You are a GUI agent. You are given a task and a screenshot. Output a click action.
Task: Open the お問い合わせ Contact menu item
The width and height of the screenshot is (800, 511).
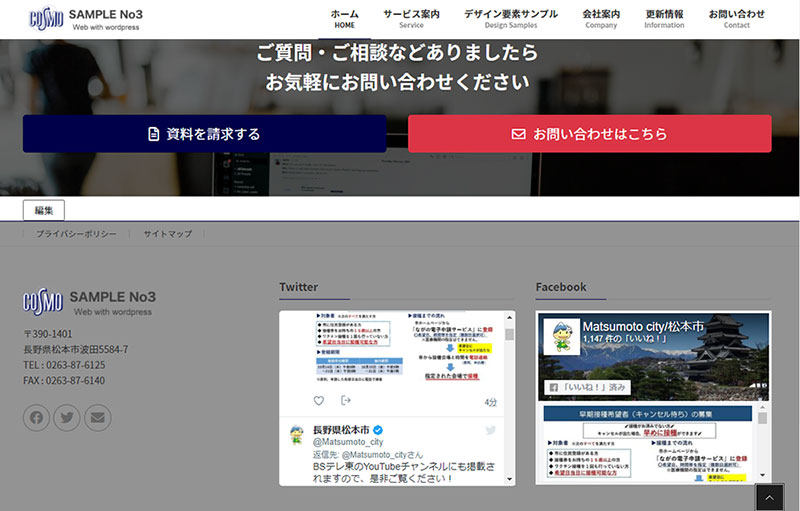tap(736, 19)
